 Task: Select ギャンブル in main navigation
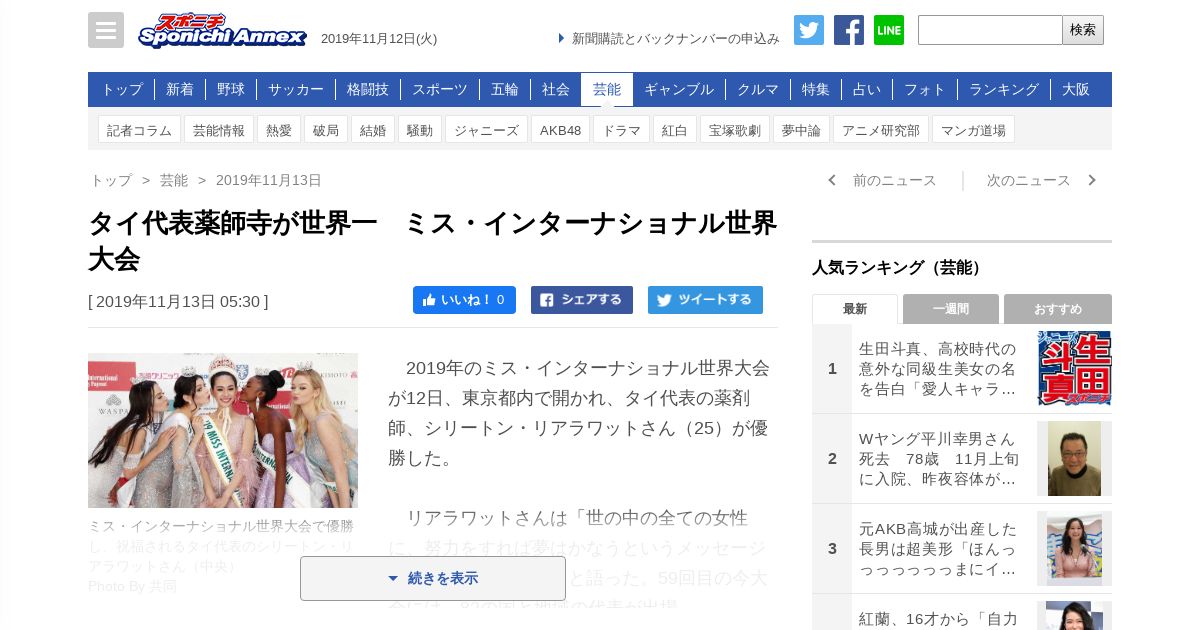(679, 89)
